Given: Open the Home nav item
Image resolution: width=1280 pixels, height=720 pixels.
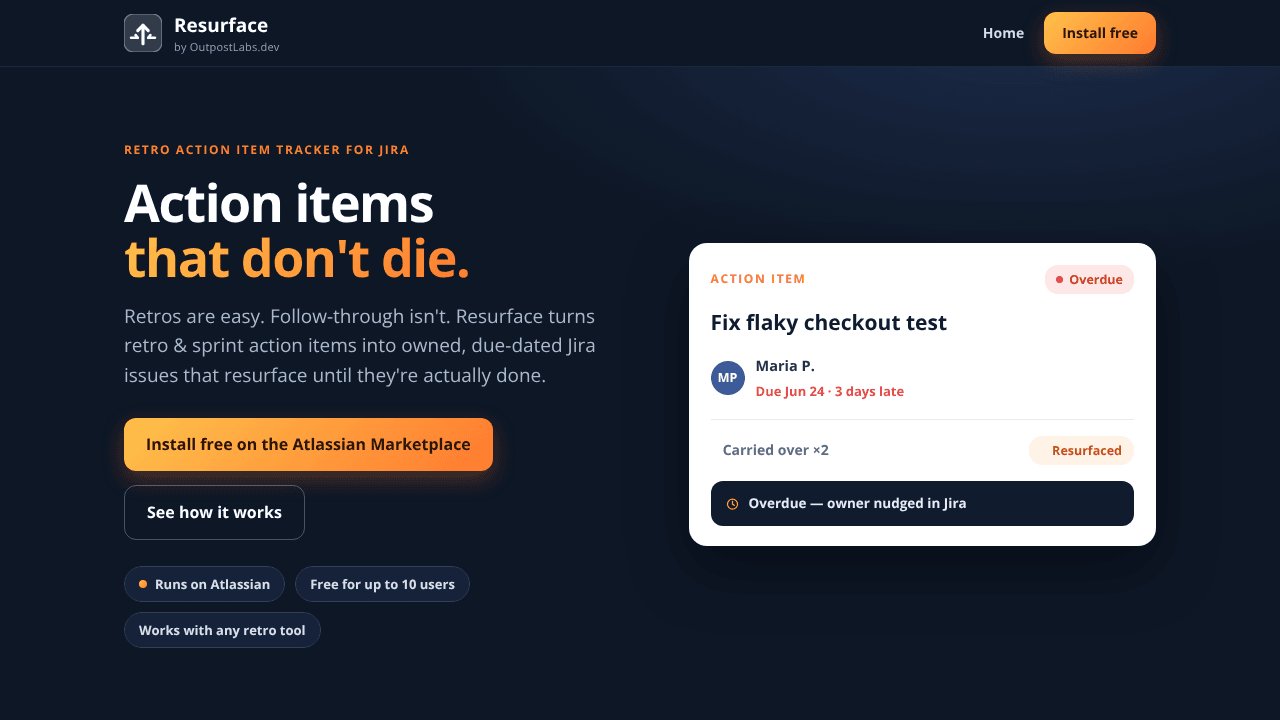Looking at the screenshot, I should 1003,33.
